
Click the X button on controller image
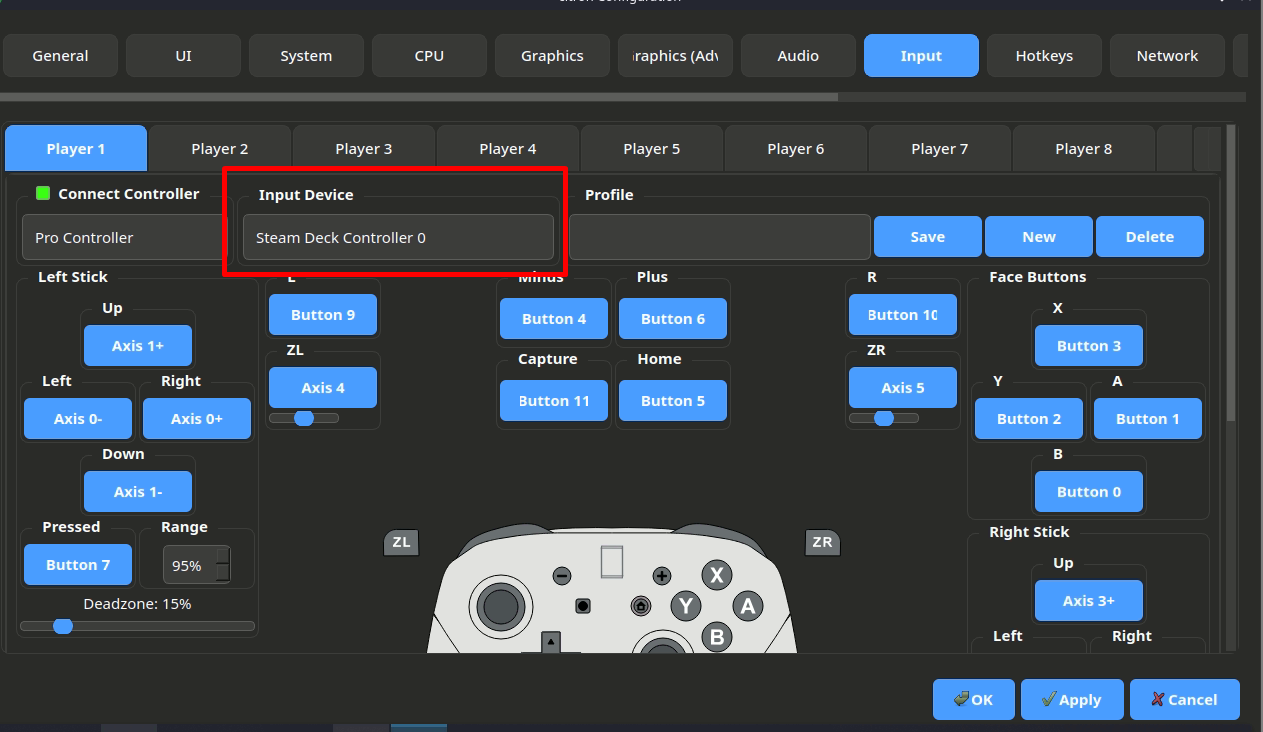(x=716, y=575)
